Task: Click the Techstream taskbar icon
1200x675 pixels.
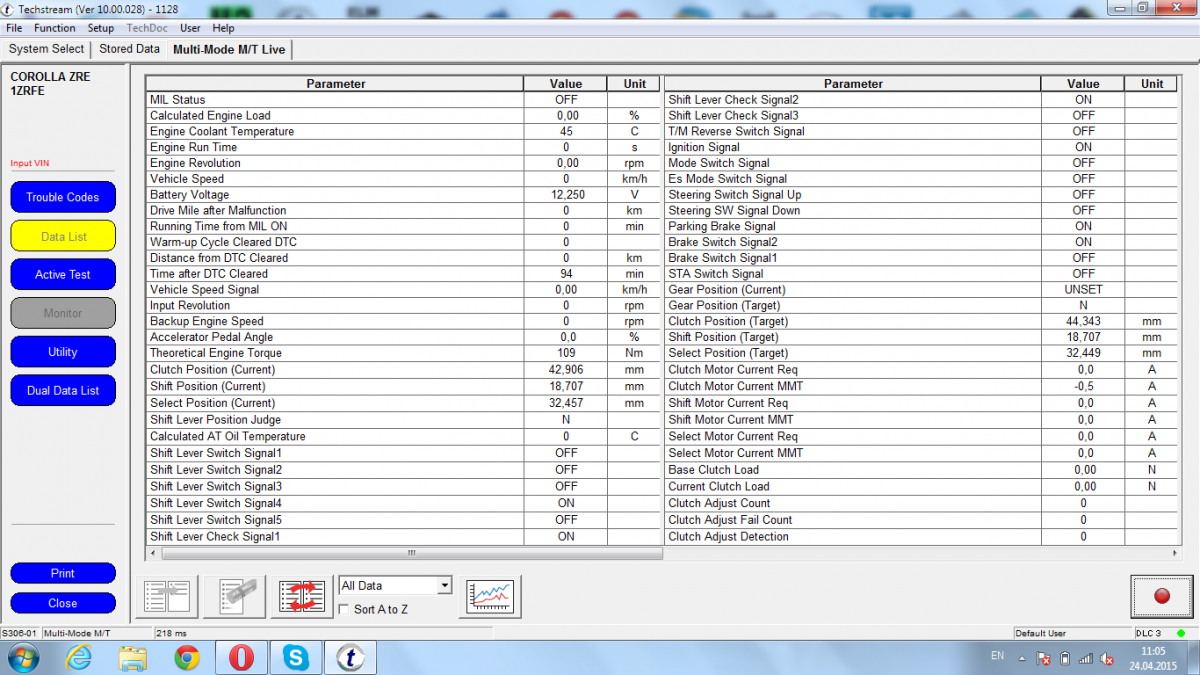Action: click(349, 658)
